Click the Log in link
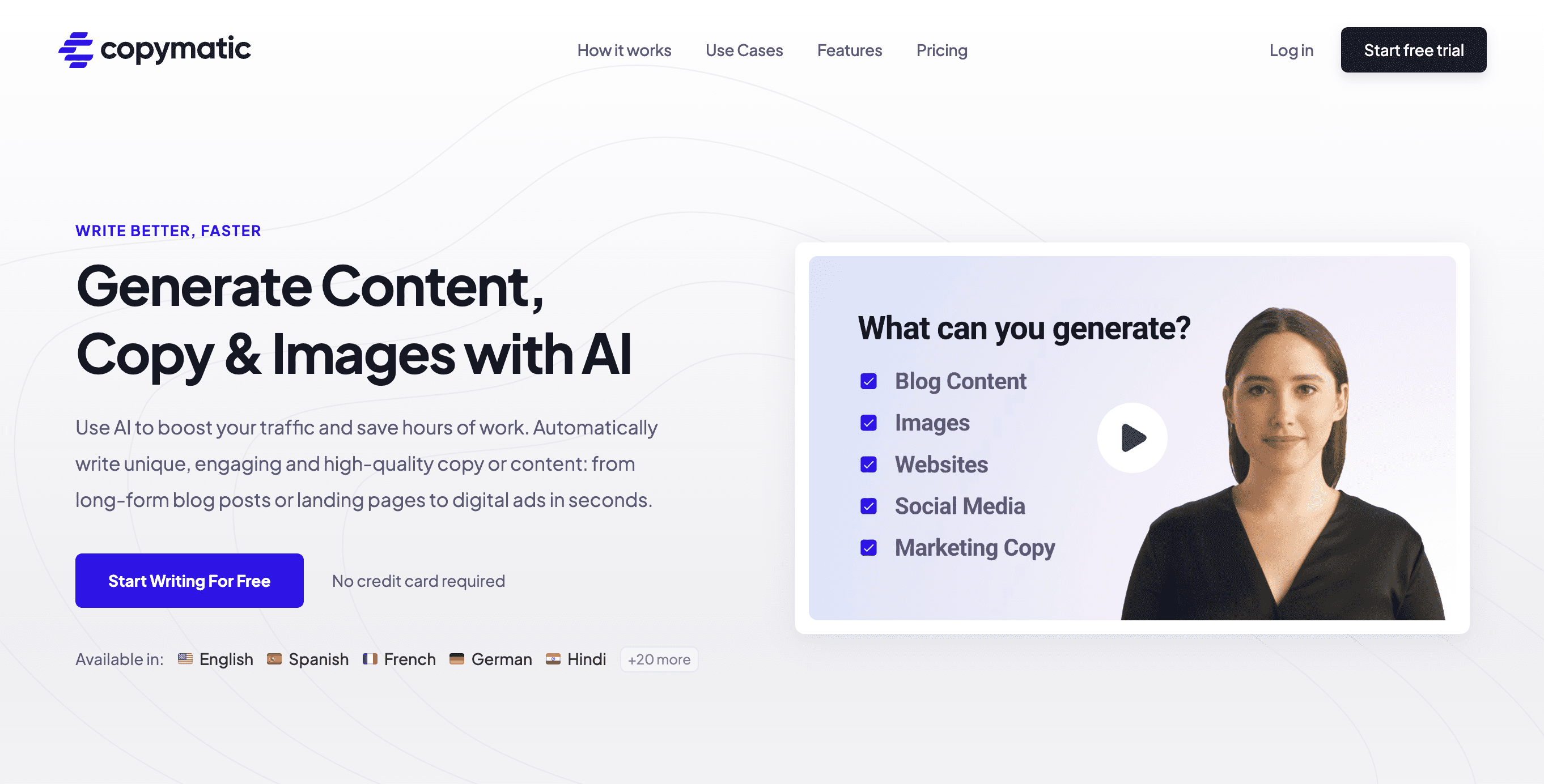The image size is (1544, 784). click(1291, 49)
